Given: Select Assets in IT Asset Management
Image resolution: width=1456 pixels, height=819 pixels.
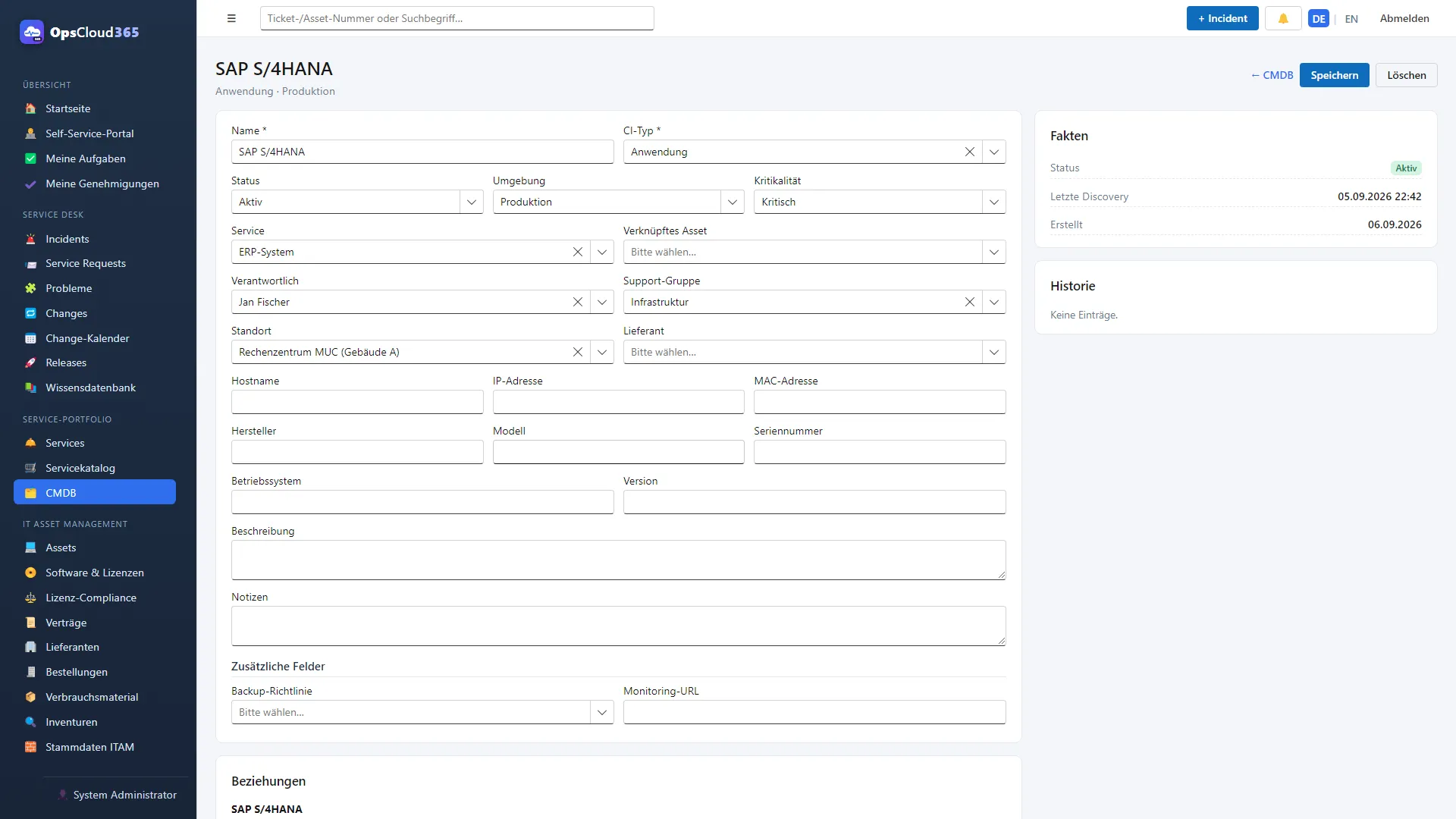Looking at the screenshot, I should [x=95, y=548].
